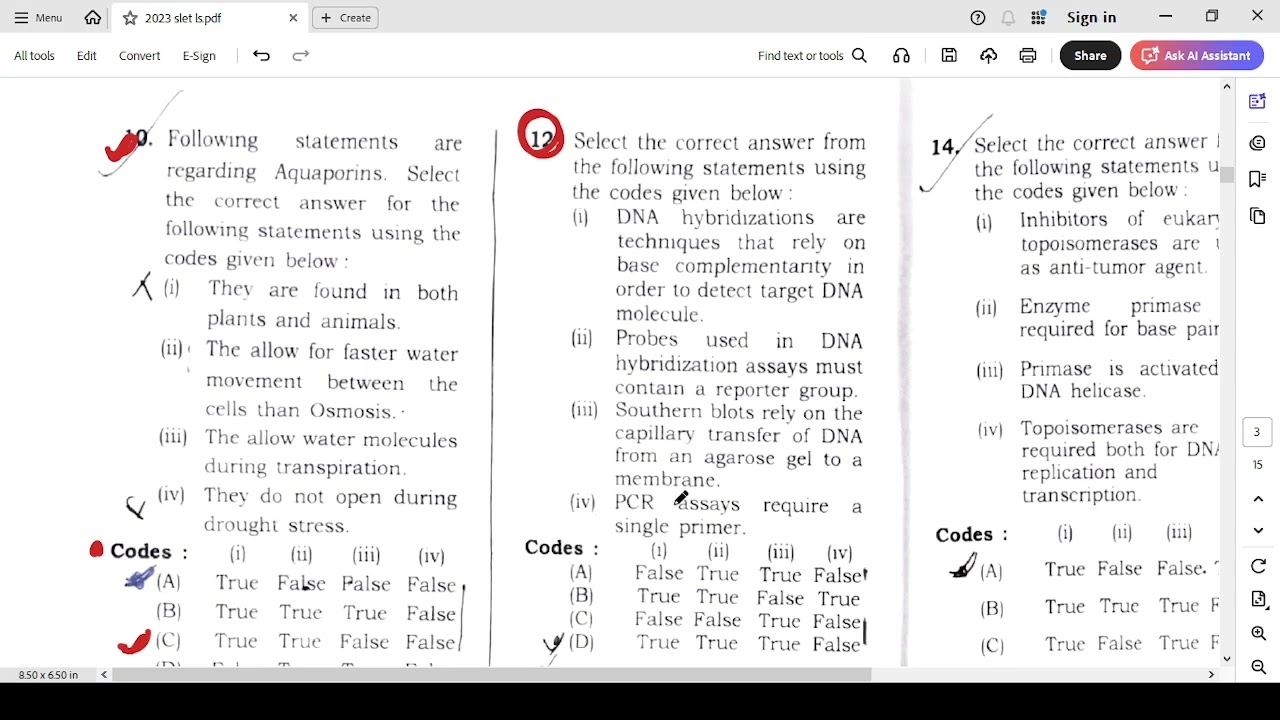Click the Find text or tools search
Screen dimensions: 1280x720
click(812, 56)
